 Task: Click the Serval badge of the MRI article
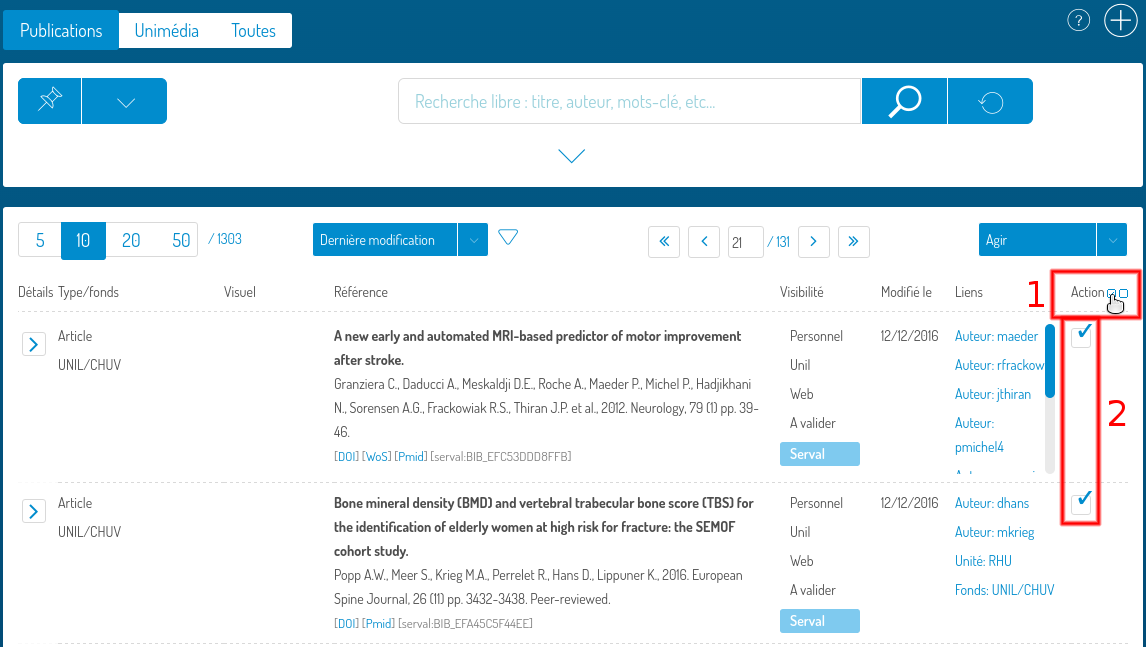pos(819,454)
